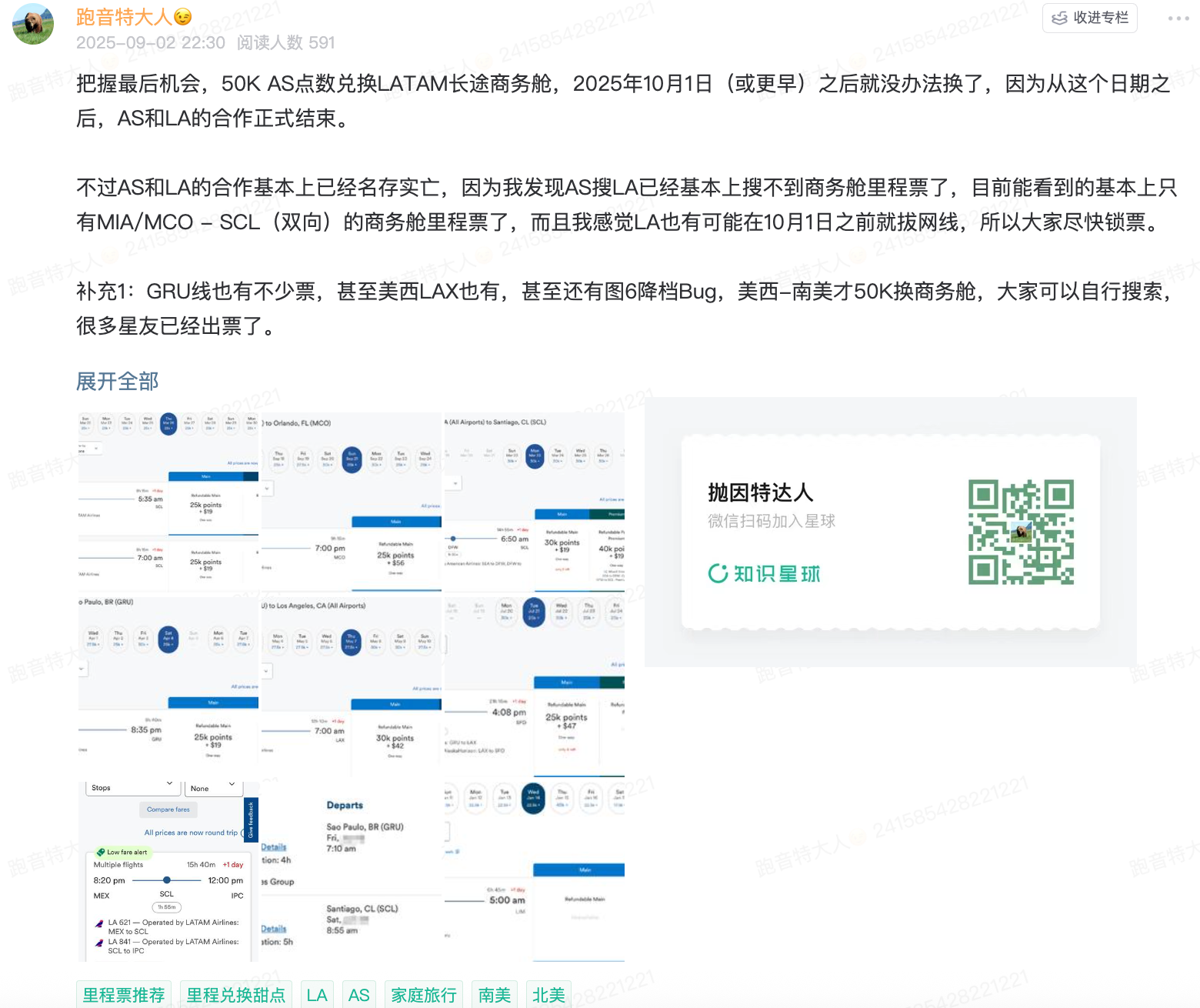Open the tag 里程票推荐
This screenshot has height=1008, width=1200.
[x=124, y=995]
